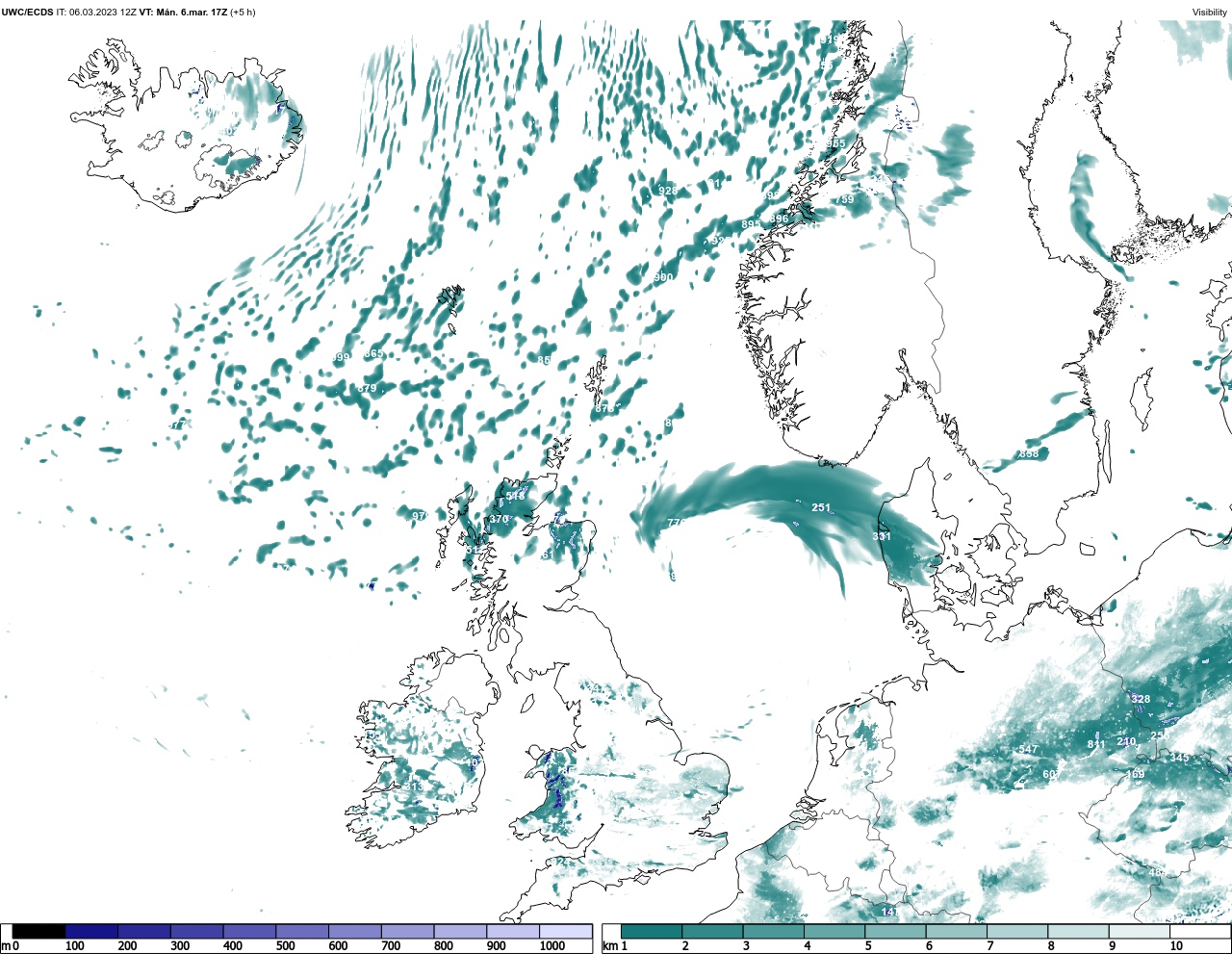Click the '169' visibility value on the map

tap(1136, 775)
